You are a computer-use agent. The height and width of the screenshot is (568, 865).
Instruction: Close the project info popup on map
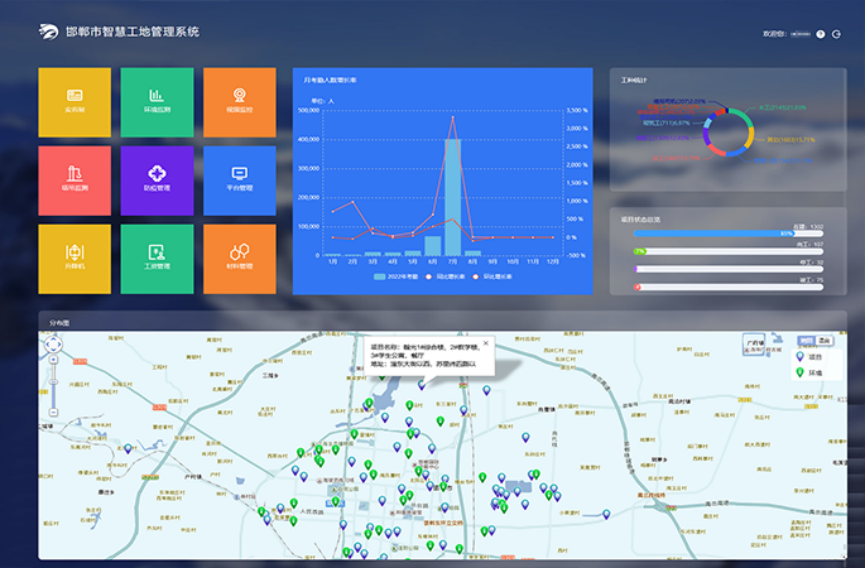(x=486, y=343)
